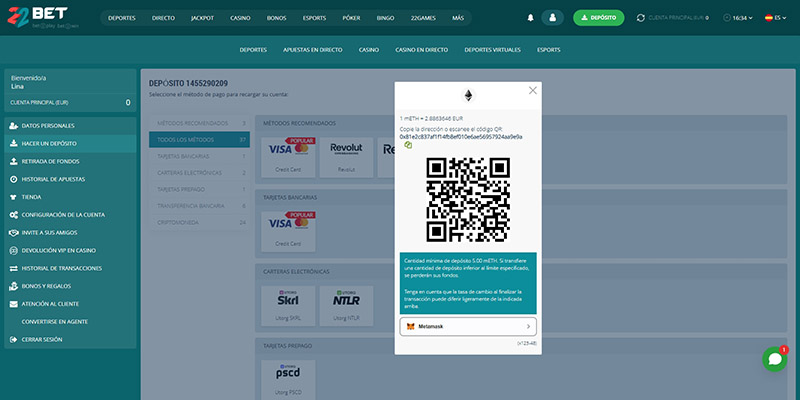
Task: Open the notifications bell icon
Action: [x=530, y=18]
